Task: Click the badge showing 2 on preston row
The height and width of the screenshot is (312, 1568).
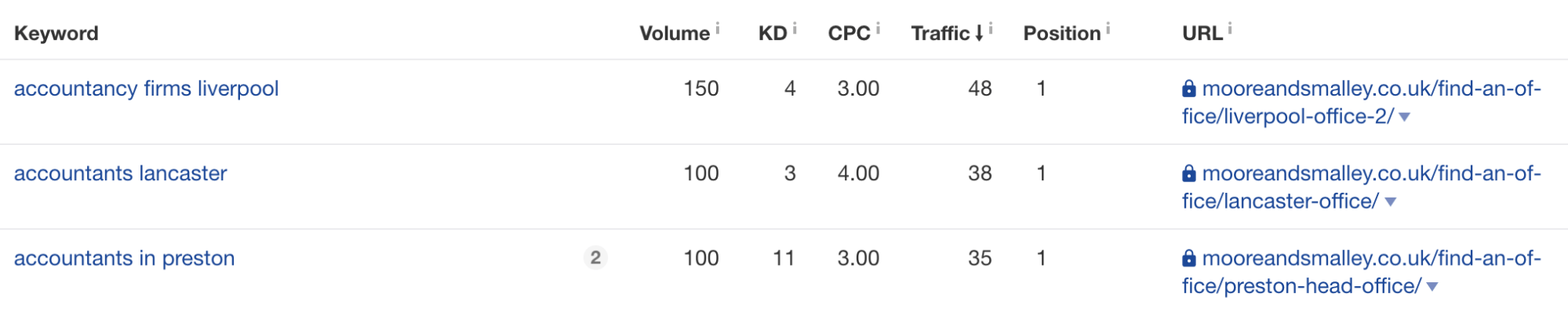Action: click(595, 258)
